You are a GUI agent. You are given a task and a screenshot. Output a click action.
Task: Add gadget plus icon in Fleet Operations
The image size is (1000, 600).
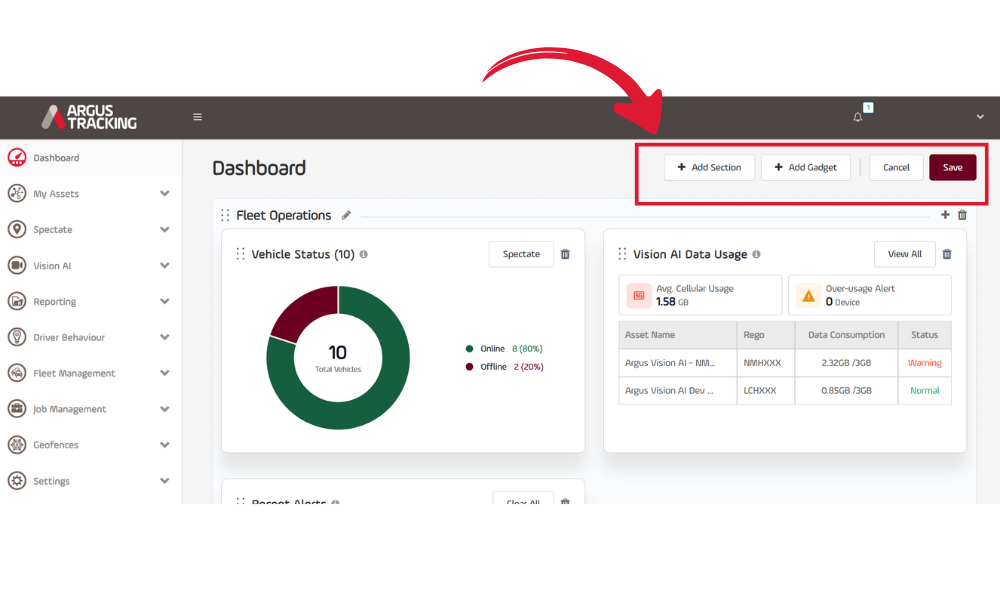945,215
